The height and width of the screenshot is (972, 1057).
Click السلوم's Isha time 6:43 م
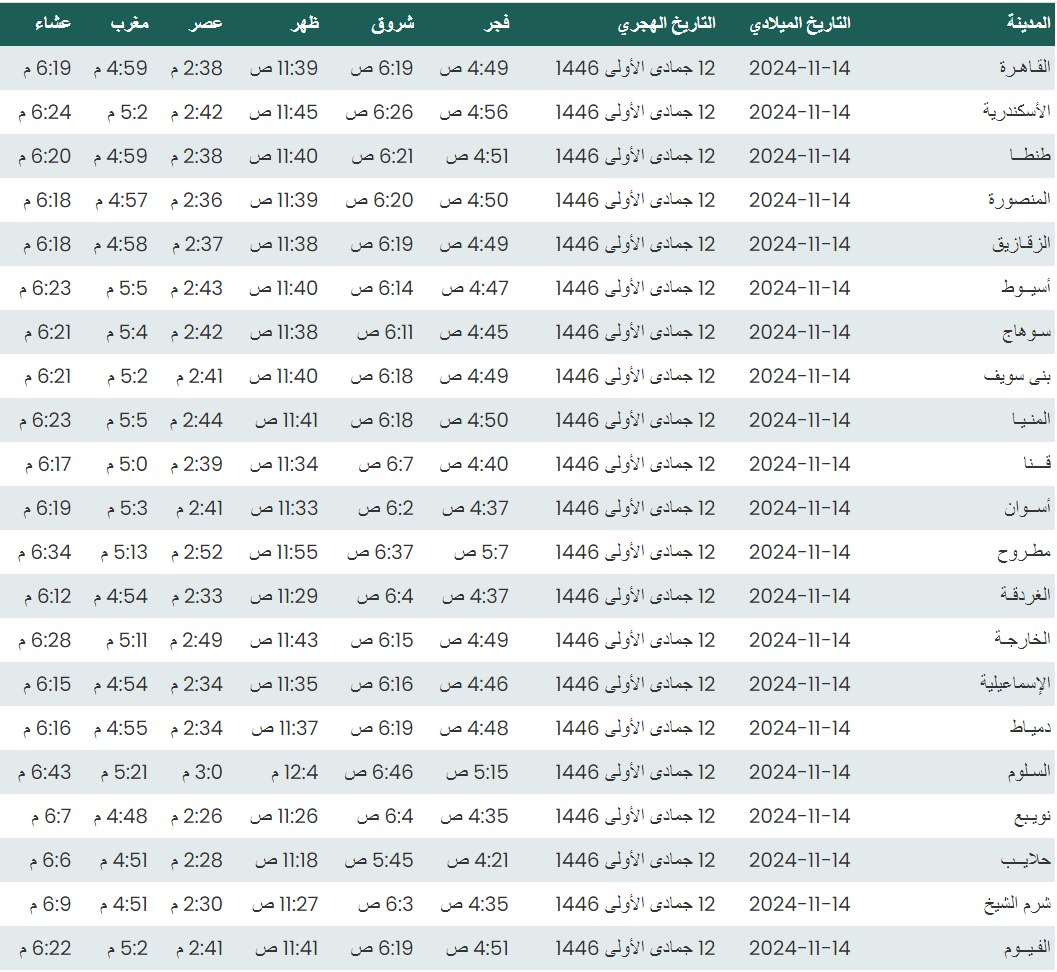click(x=45, y=772)
